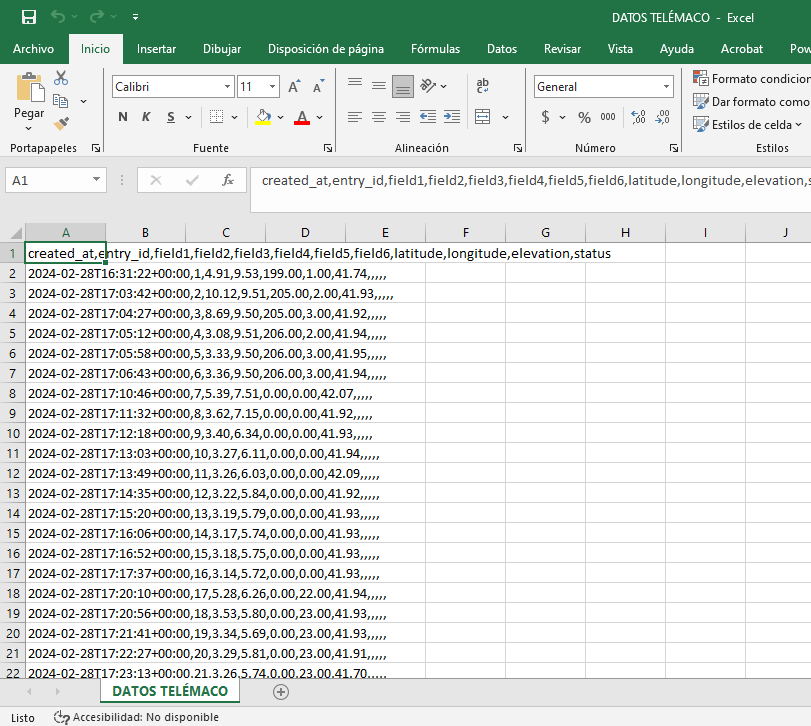Open Estilos de celda menu
This screenshot has width=811, height=726.
[747, 125]
